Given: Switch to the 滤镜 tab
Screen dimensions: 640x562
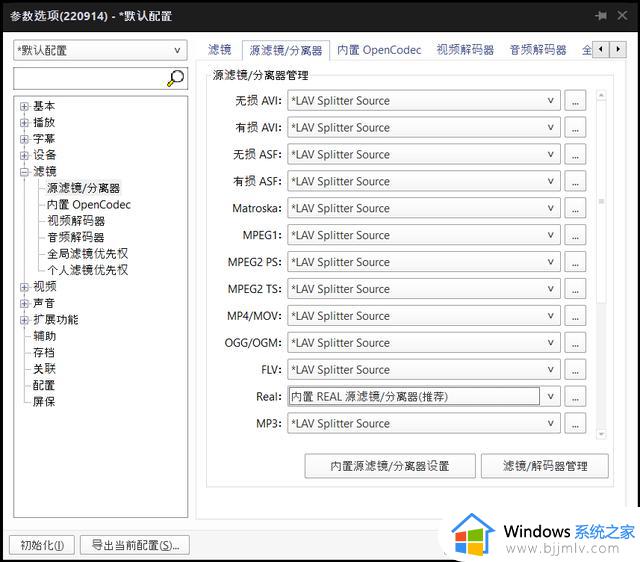Looking at the screenshot, I should [x=220, y=50].
